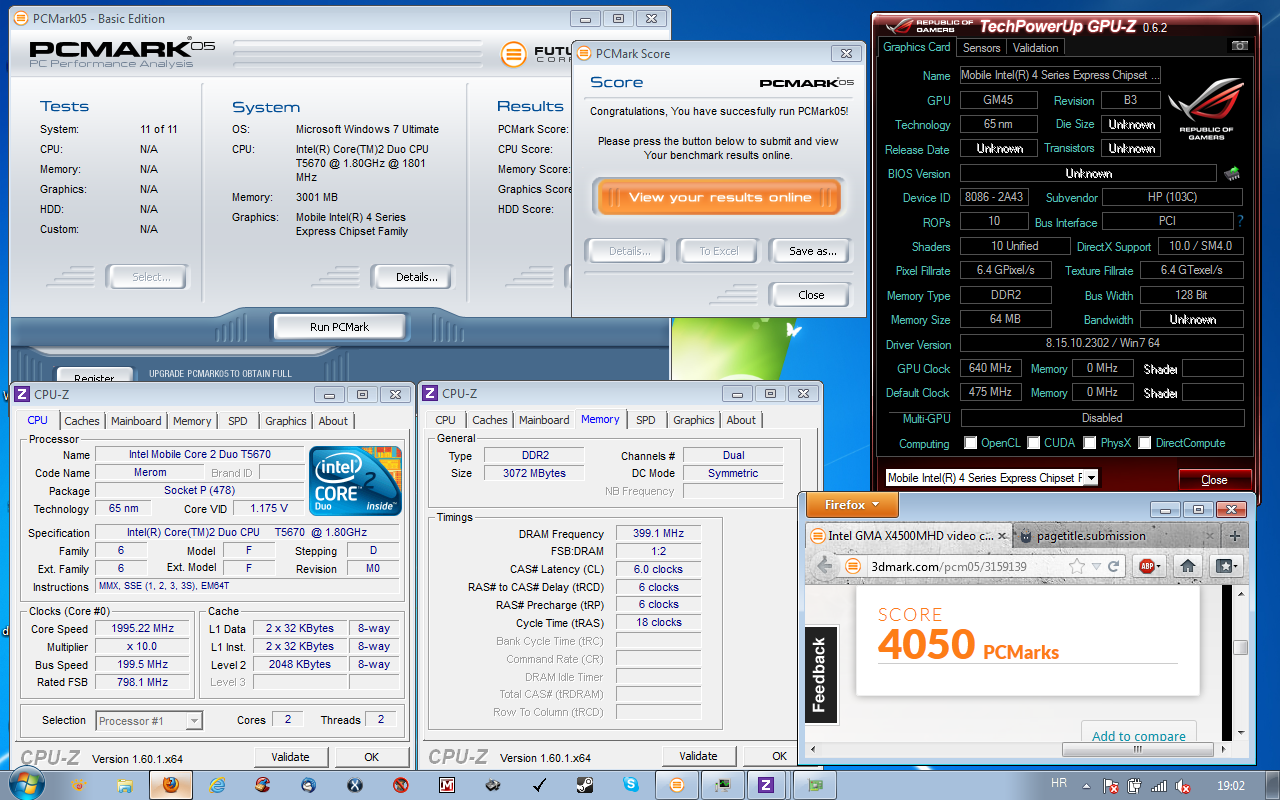This screenshot has width=1280, height=800.
Task: Click the site identity icon beside the URL
Action: click(x=853, y=566)
